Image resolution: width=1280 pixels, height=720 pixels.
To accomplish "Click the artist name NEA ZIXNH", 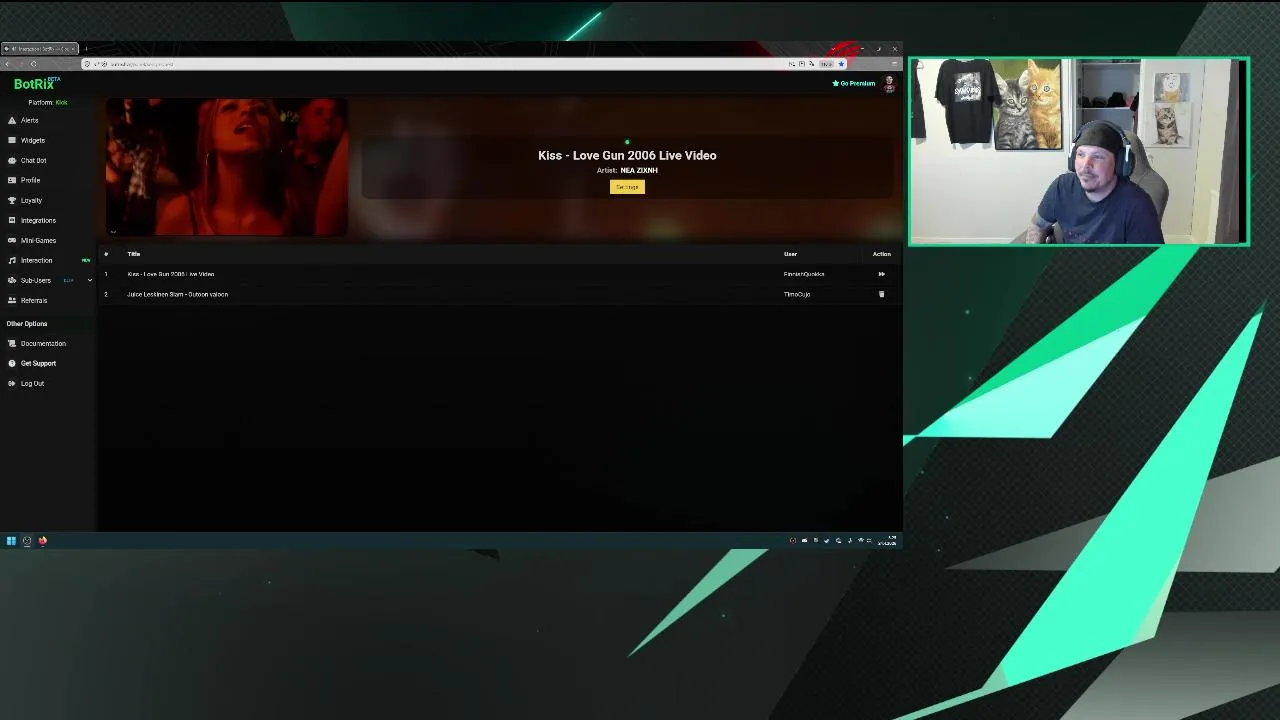I will (x=639, y=170).
